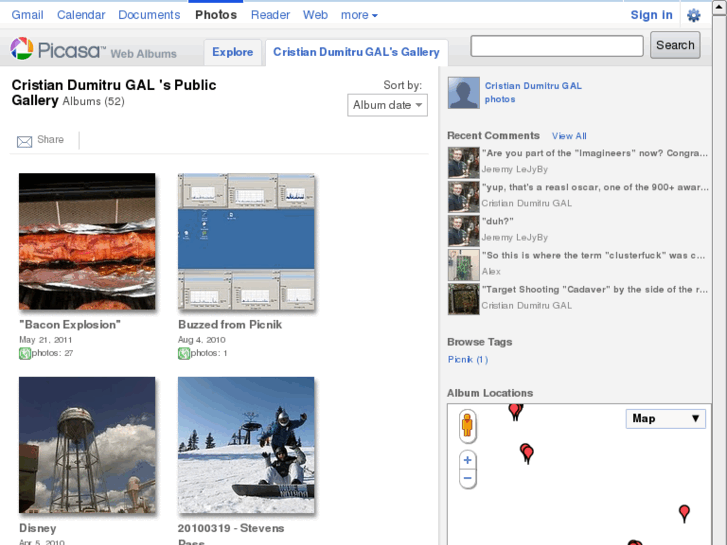Open the settings gear icon
The height and width of the screenshot is (545, 727).
[x=693, y=15]
